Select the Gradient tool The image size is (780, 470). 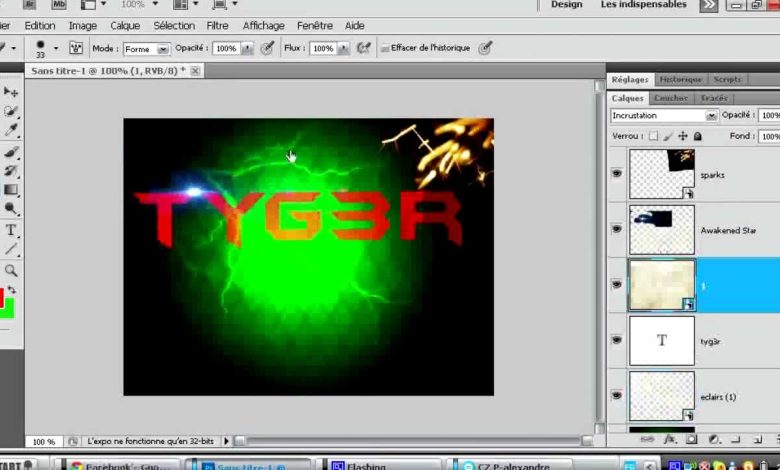(11, 190)
